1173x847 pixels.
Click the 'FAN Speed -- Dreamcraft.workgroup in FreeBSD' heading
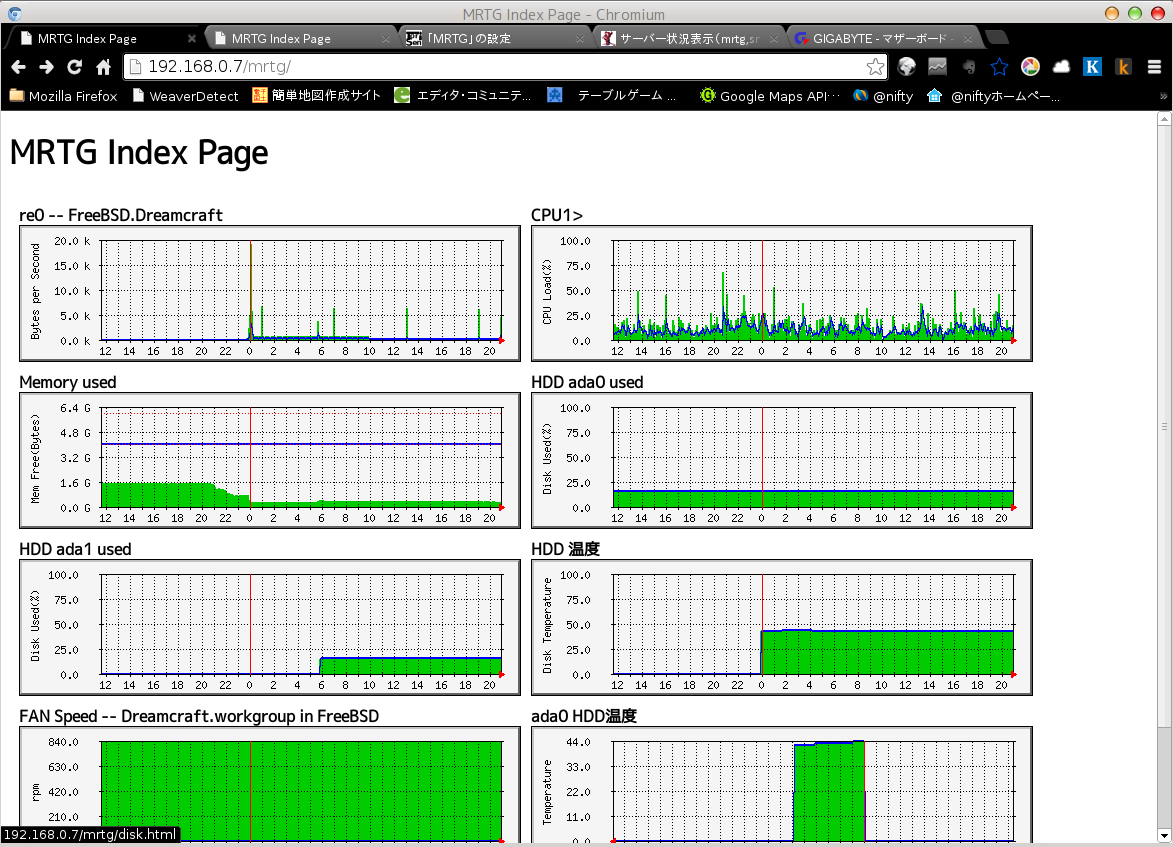[x=199, y=716]
